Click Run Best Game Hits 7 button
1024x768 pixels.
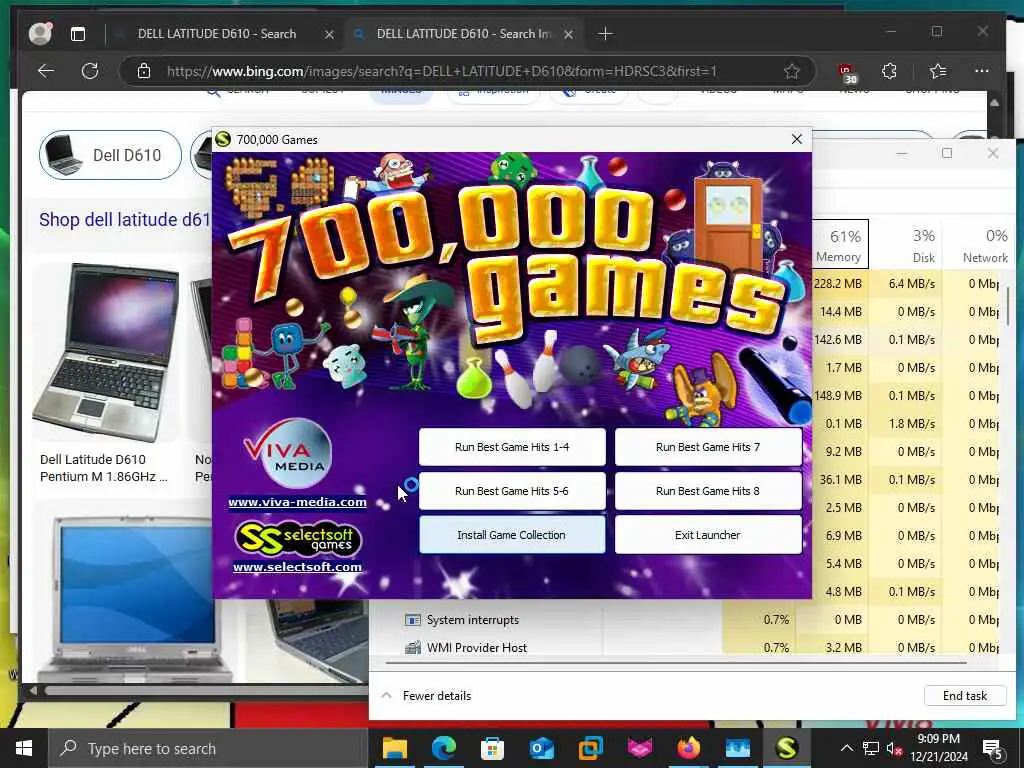(x=708, y=447)
